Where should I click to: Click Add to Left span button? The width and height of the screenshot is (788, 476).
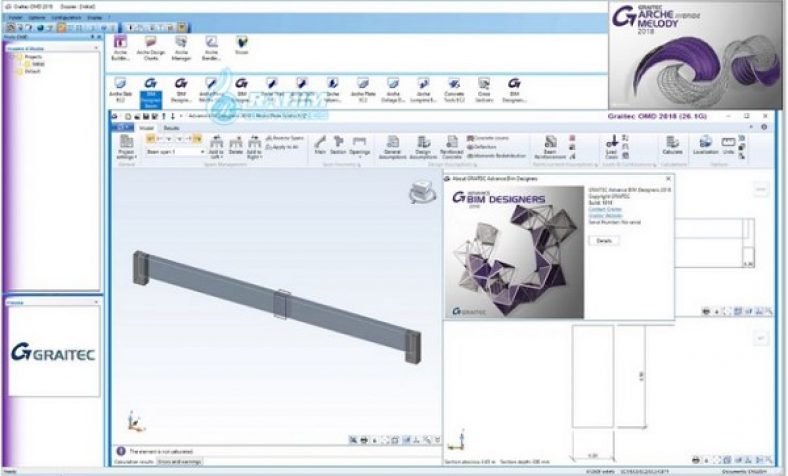point(216,147)
